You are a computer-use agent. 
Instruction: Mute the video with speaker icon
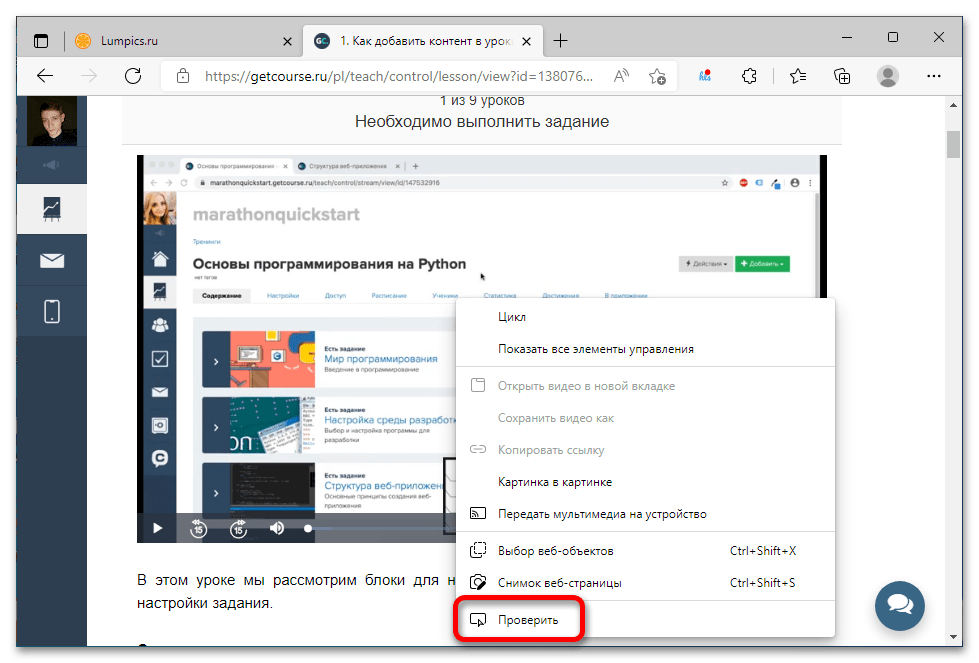pos(277,528)
